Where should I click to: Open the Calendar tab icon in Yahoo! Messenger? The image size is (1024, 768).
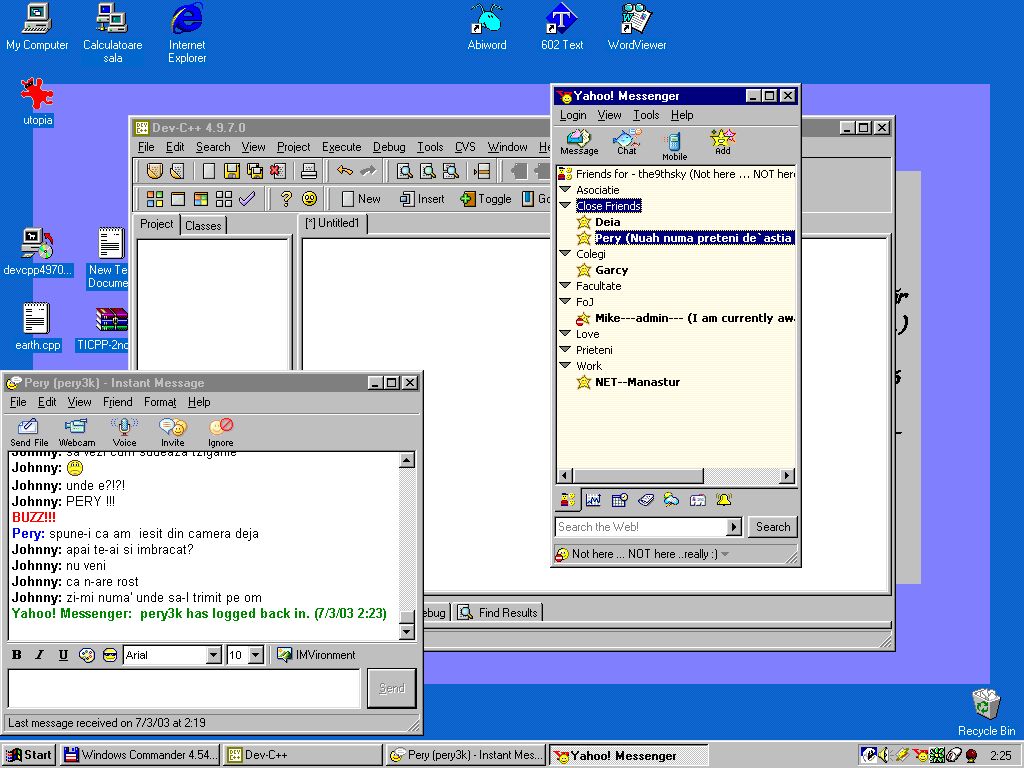coord(619,500)
